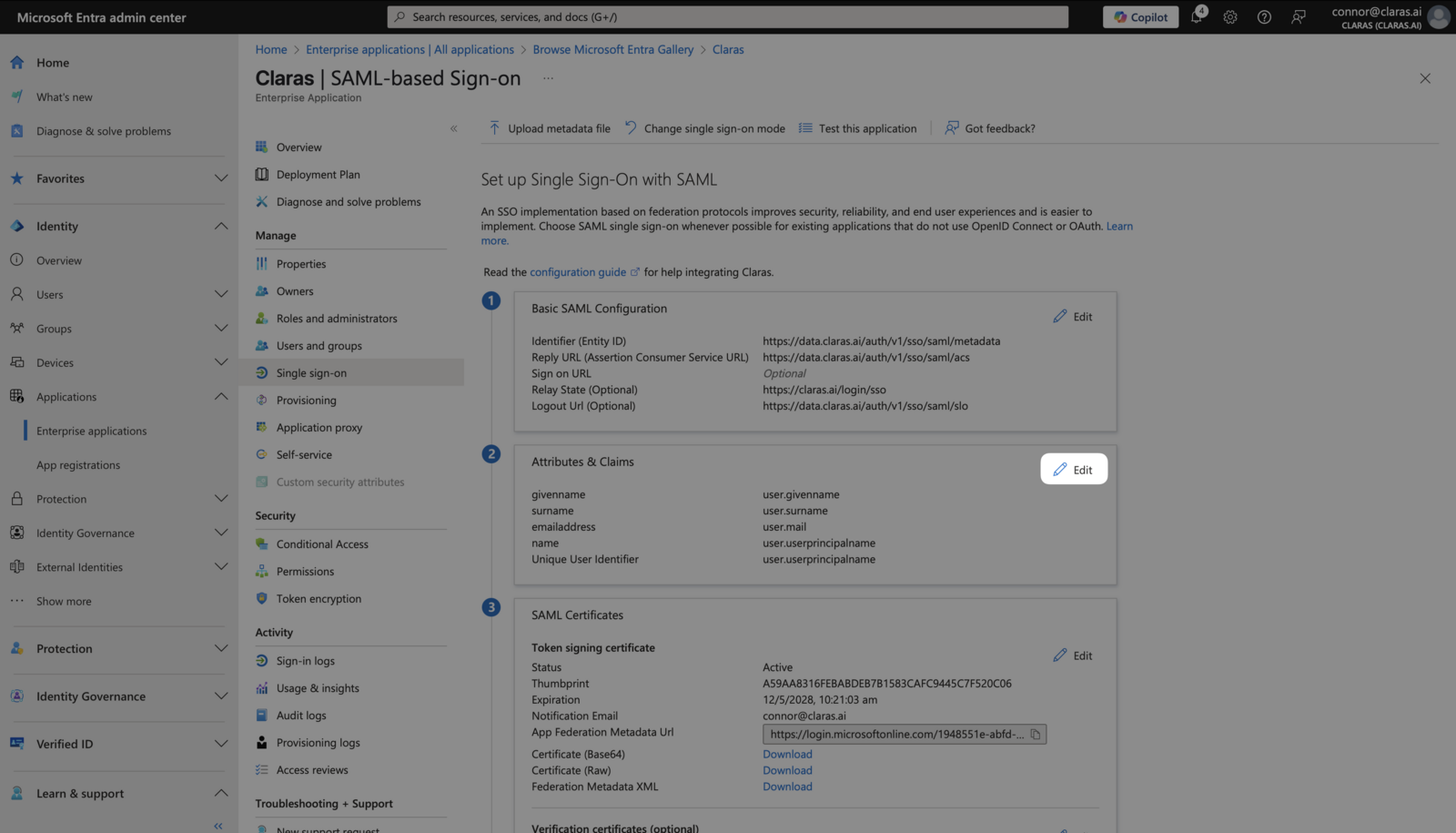Open Conditional Access
Image resolution: width=1456 pixels, height=833 pixels.
pyautogui.click(x=322, y=543)
